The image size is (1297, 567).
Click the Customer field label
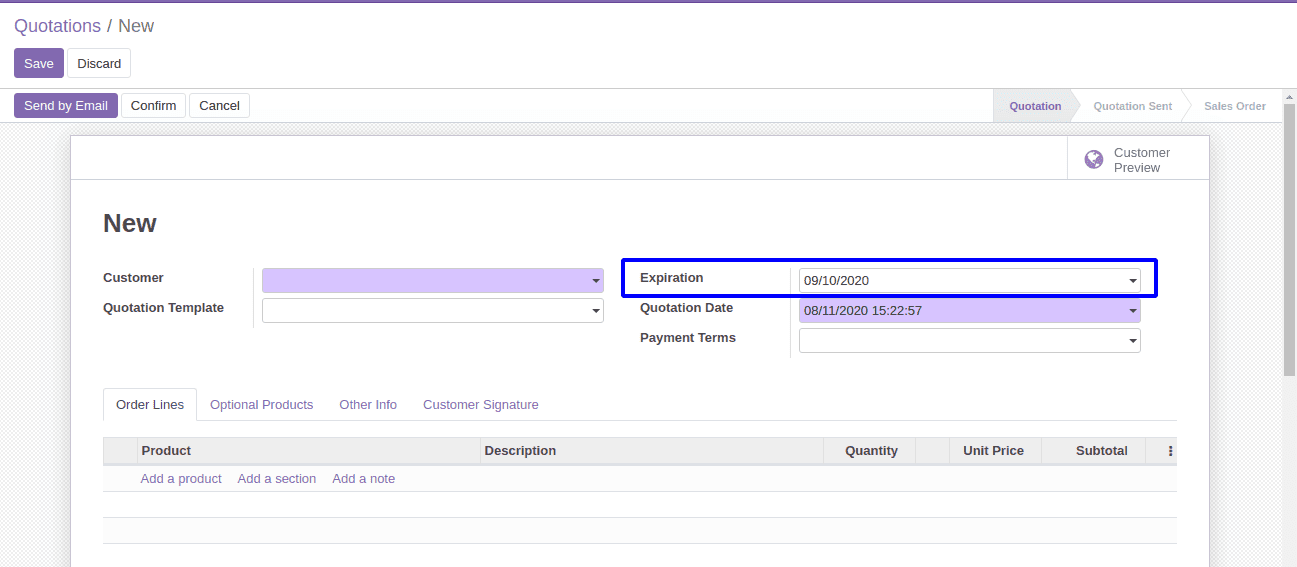point(133,278)
